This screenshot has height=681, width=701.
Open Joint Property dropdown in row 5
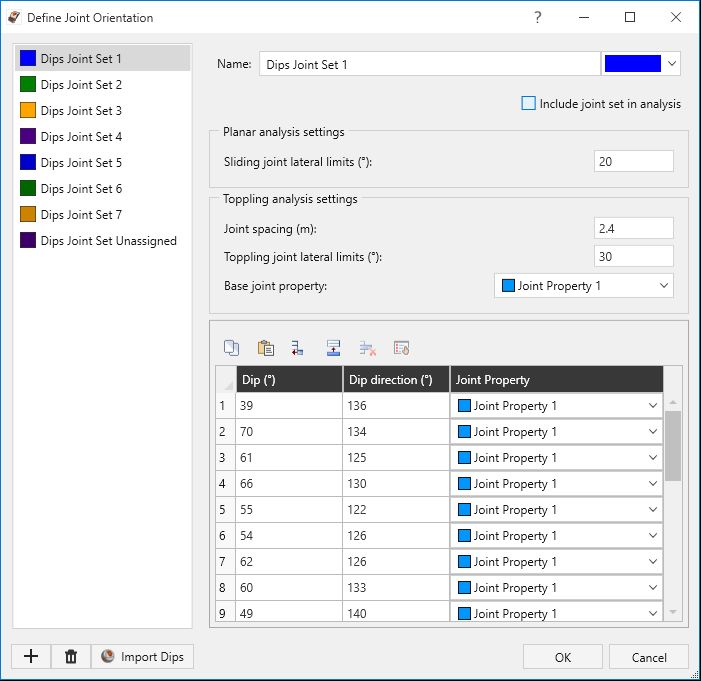point(556,509)
